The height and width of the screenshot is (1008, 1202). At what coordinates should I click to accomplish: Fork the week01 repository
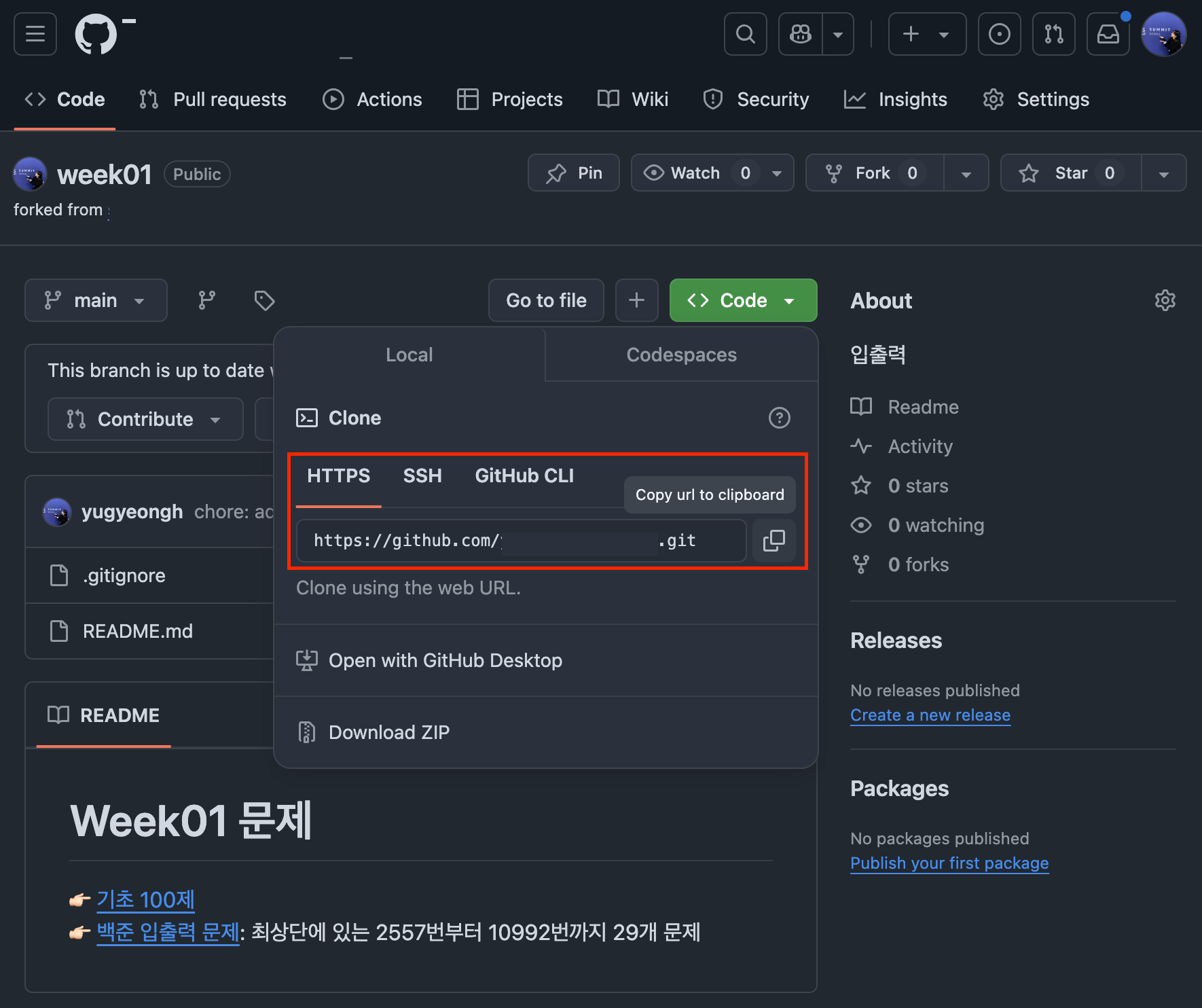click(875, 173)
